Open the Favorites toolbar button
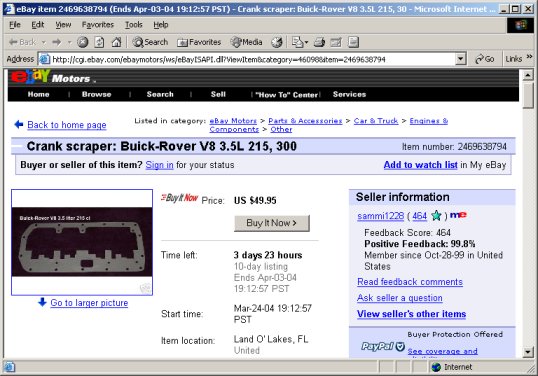 [x=199, y=42]
